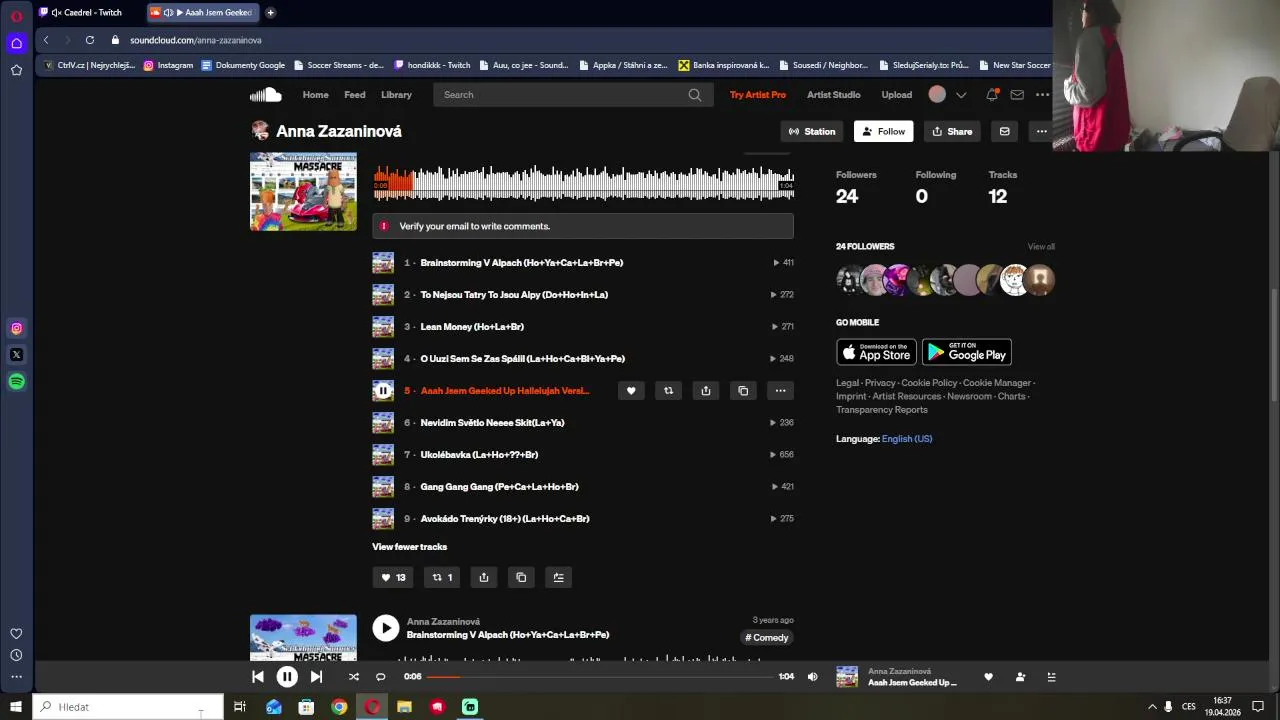Open the header more options dots

coord(1042,95)
